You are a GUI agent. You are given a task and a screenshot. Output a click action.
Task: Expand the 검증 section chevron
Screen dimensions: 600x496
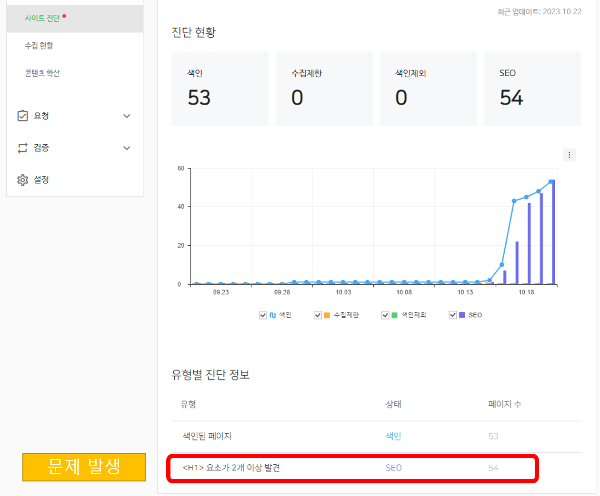coord(127,148)
